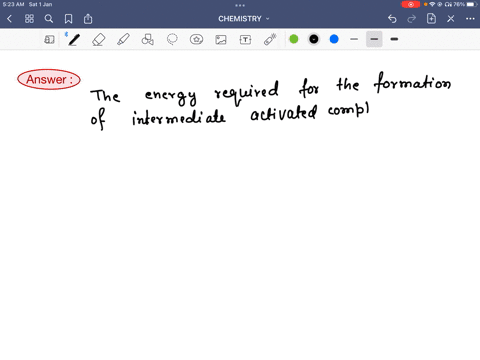
Task: Open the share and export menu
Action: [88, 19]
